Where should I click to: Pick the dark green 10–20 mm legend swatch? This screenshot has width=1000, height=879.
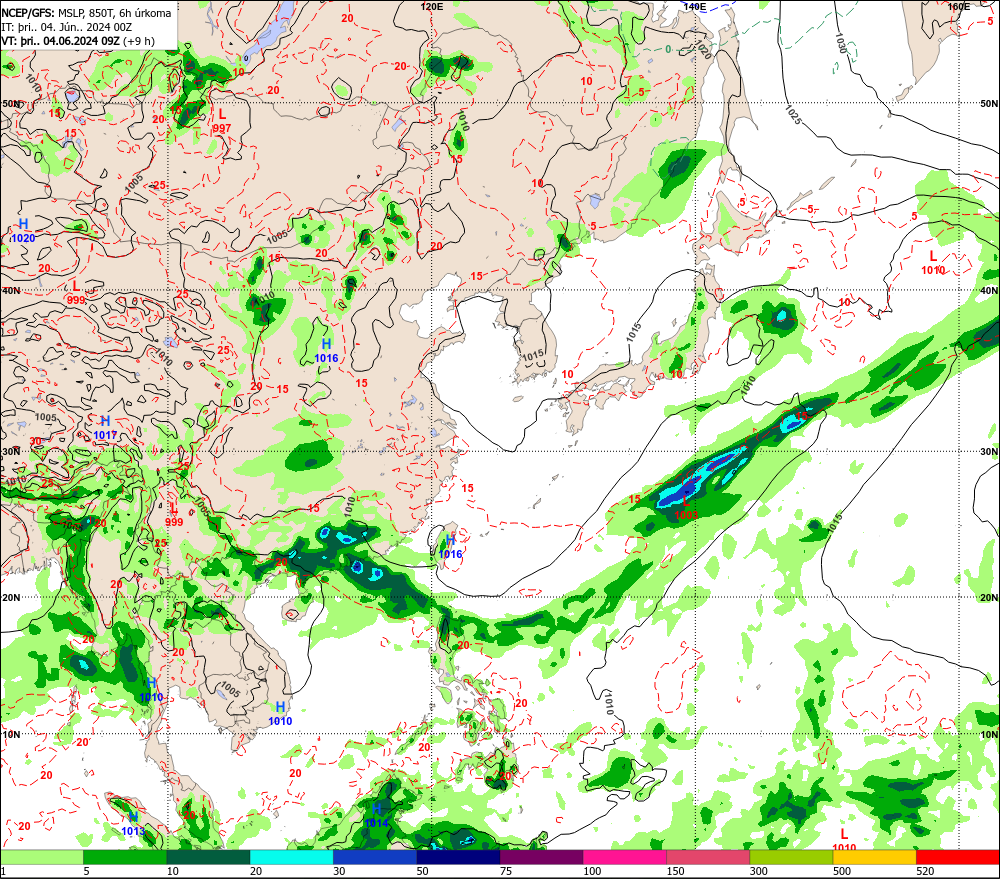click(208, 857)
